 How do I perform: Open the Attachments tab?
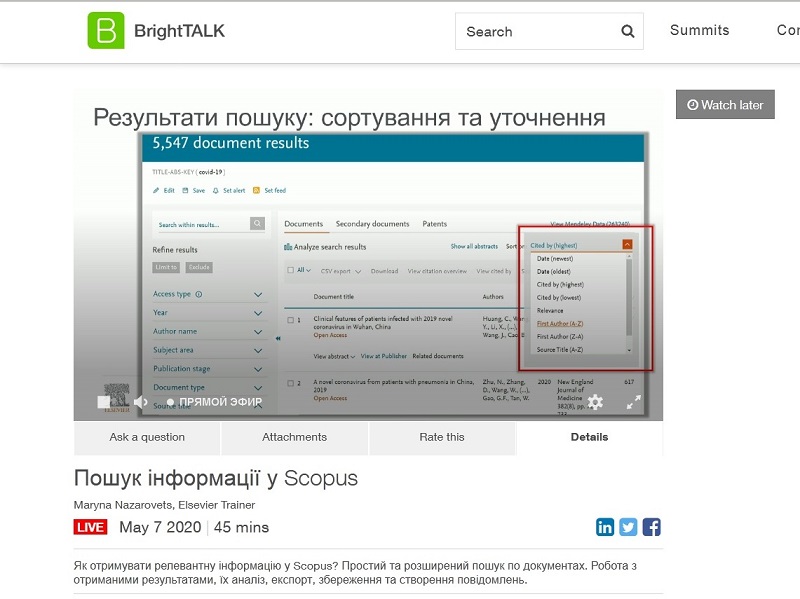[x=294, y=437]
